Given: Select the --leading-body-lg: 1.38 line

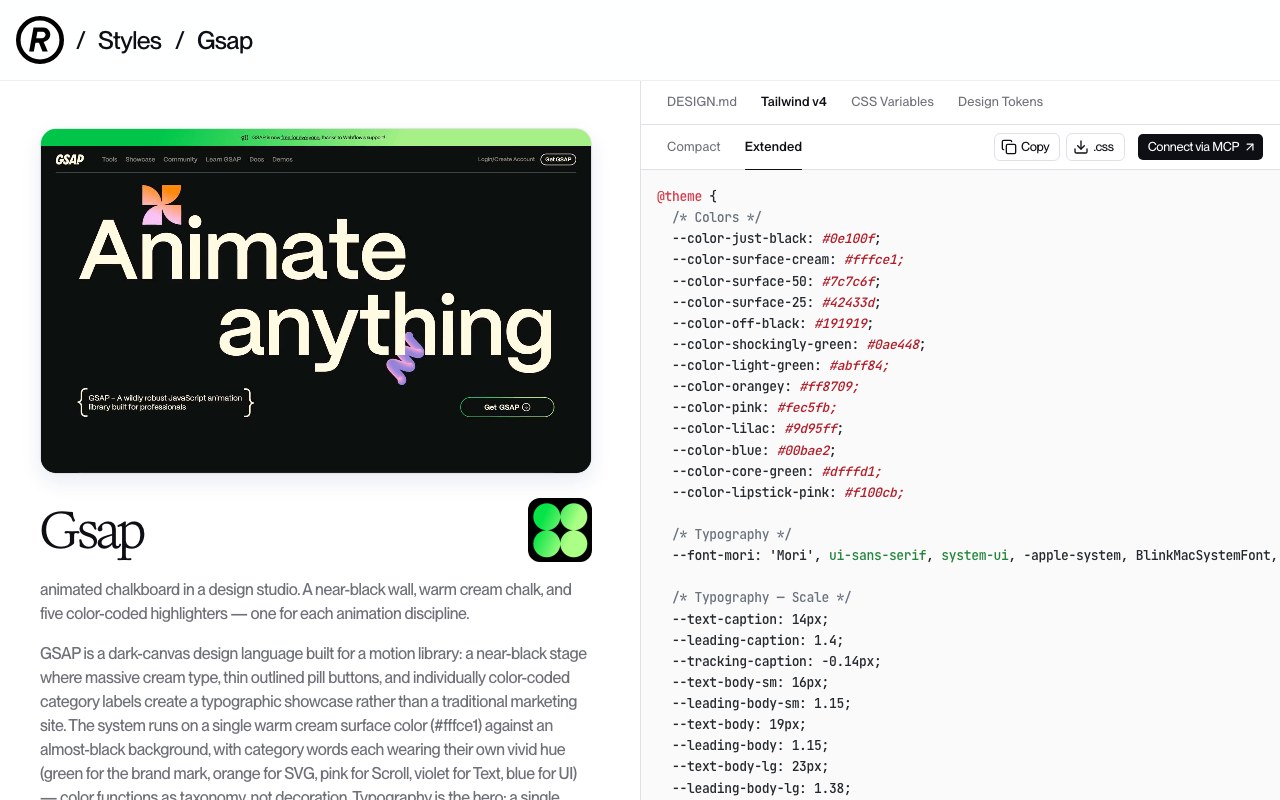Looking at the screenshot, I should (762, 788).
